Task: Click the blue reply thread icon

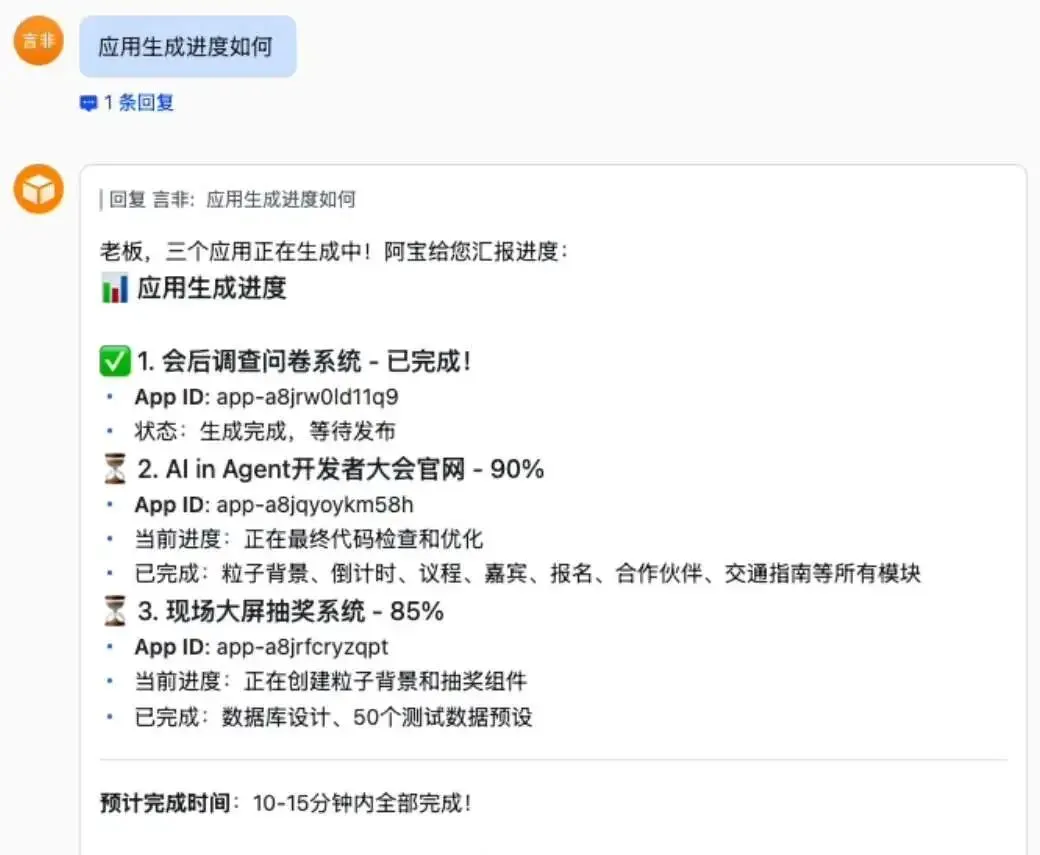Action: tap(89, 103)
